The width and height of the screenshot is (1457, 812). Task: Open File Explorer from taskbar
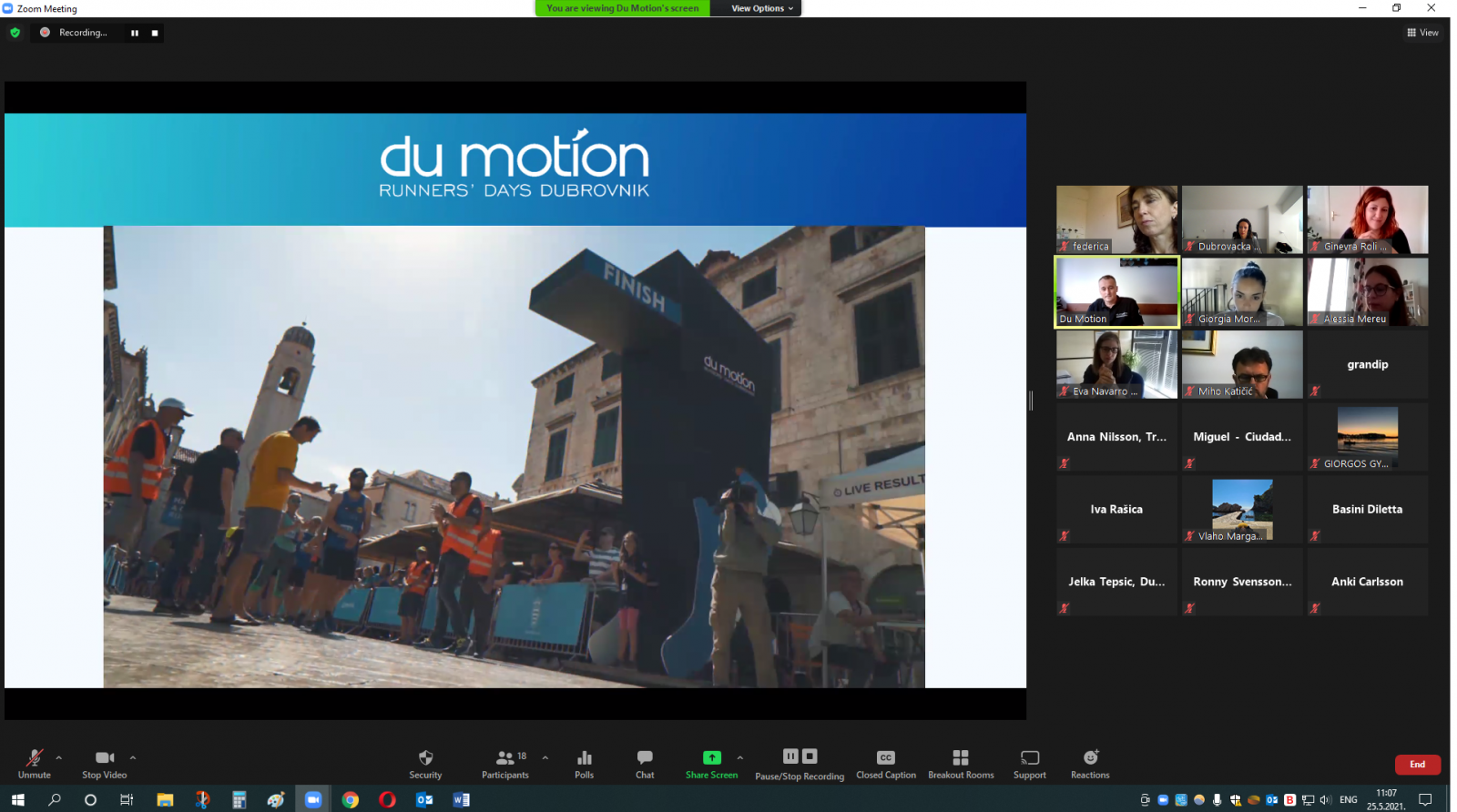pos(165,799)
